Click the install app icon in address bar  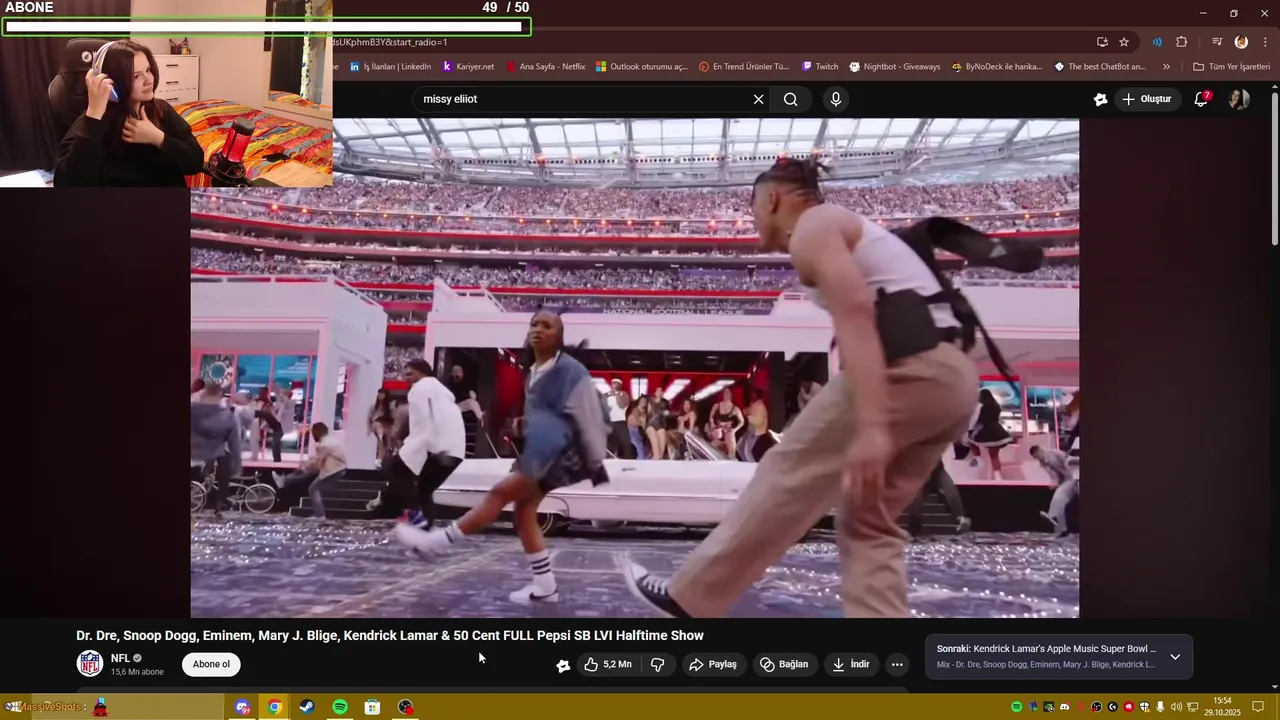click(1102, 42)
